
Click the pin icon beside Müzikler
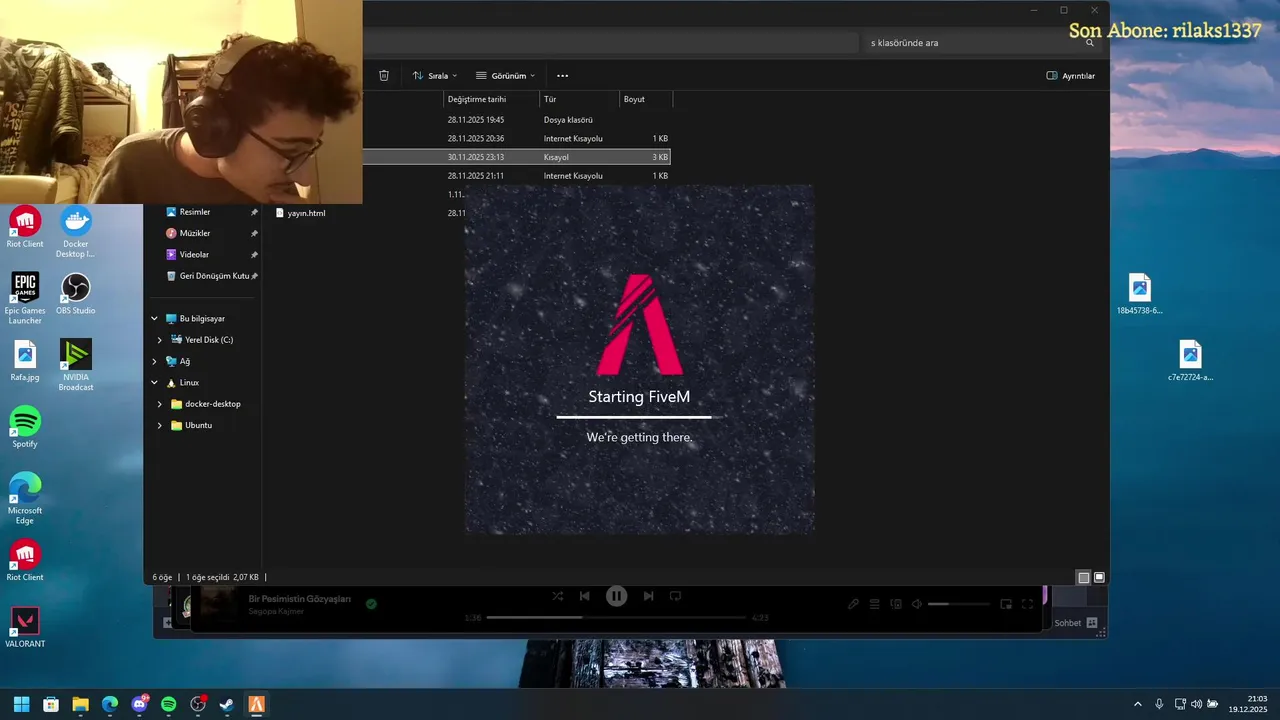[x=254, y=233]
